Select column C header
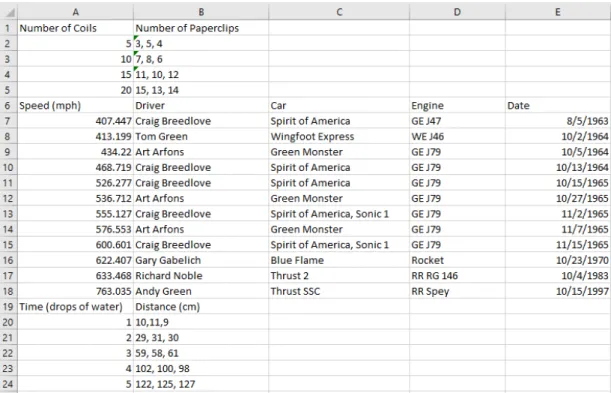611x393 pixels. click(339, 12)
